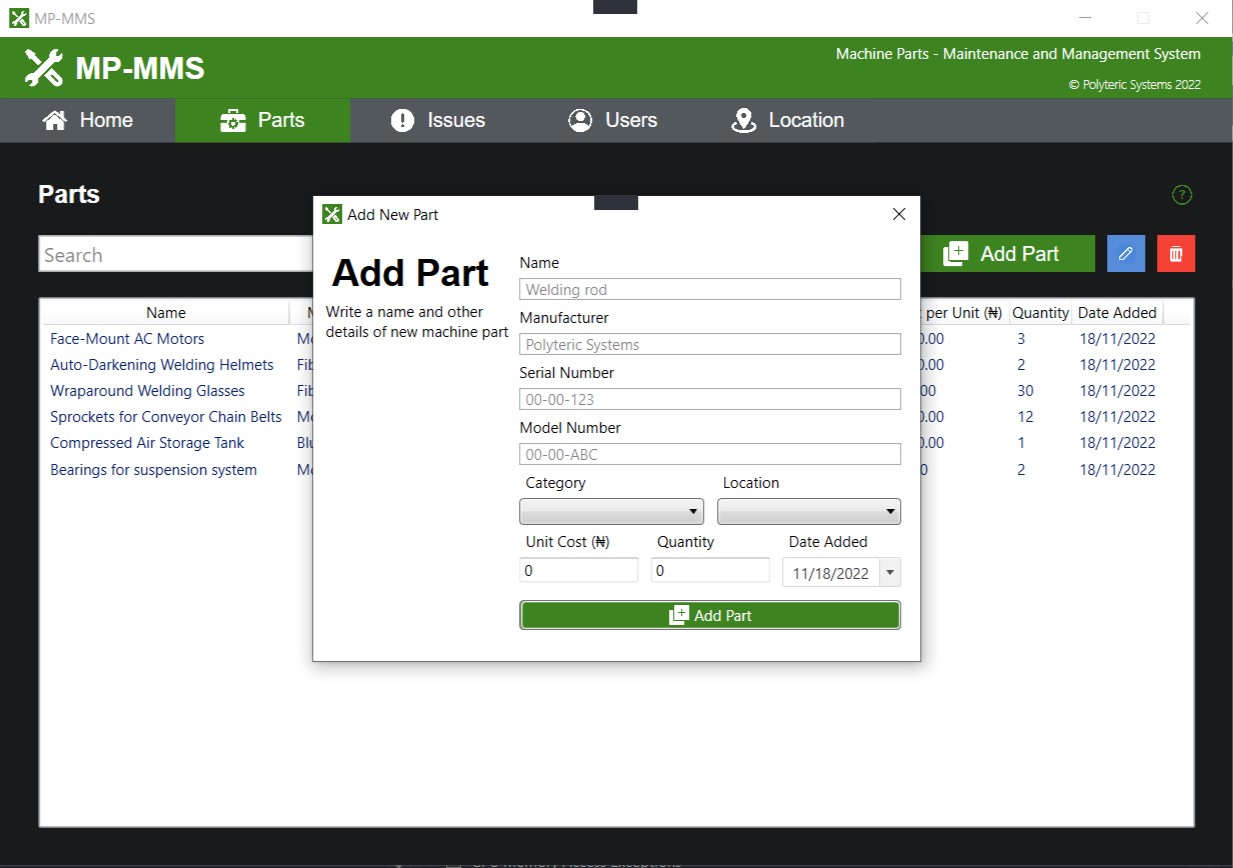This screenshot has height=868, width=1233.
Task: Open the Date Added date picker dropdown
Action: pos(888,572)
